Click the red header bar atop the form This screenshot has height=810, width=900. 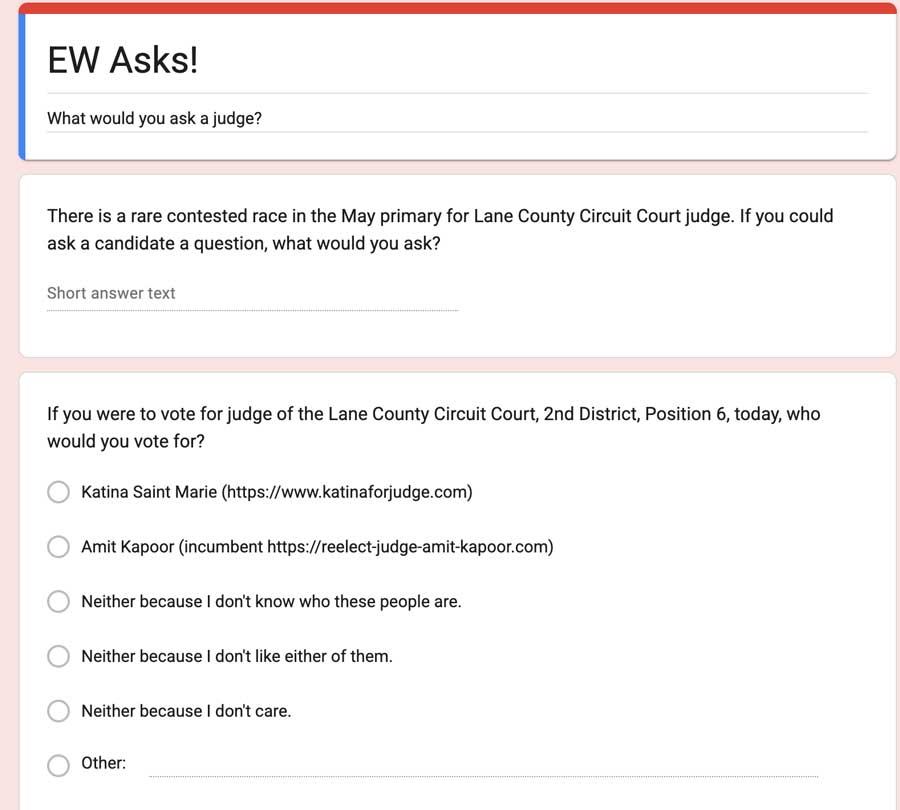(x=457, y=8)
